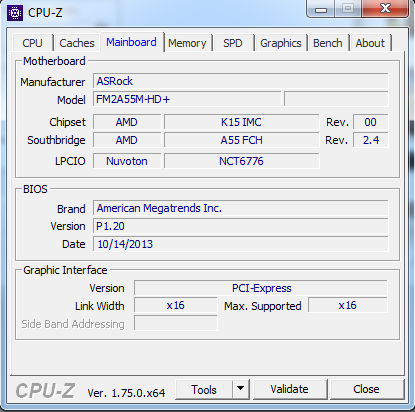The image size is (415, 412).
Task: Show the Graphics tab
Action: pos(281,43)
